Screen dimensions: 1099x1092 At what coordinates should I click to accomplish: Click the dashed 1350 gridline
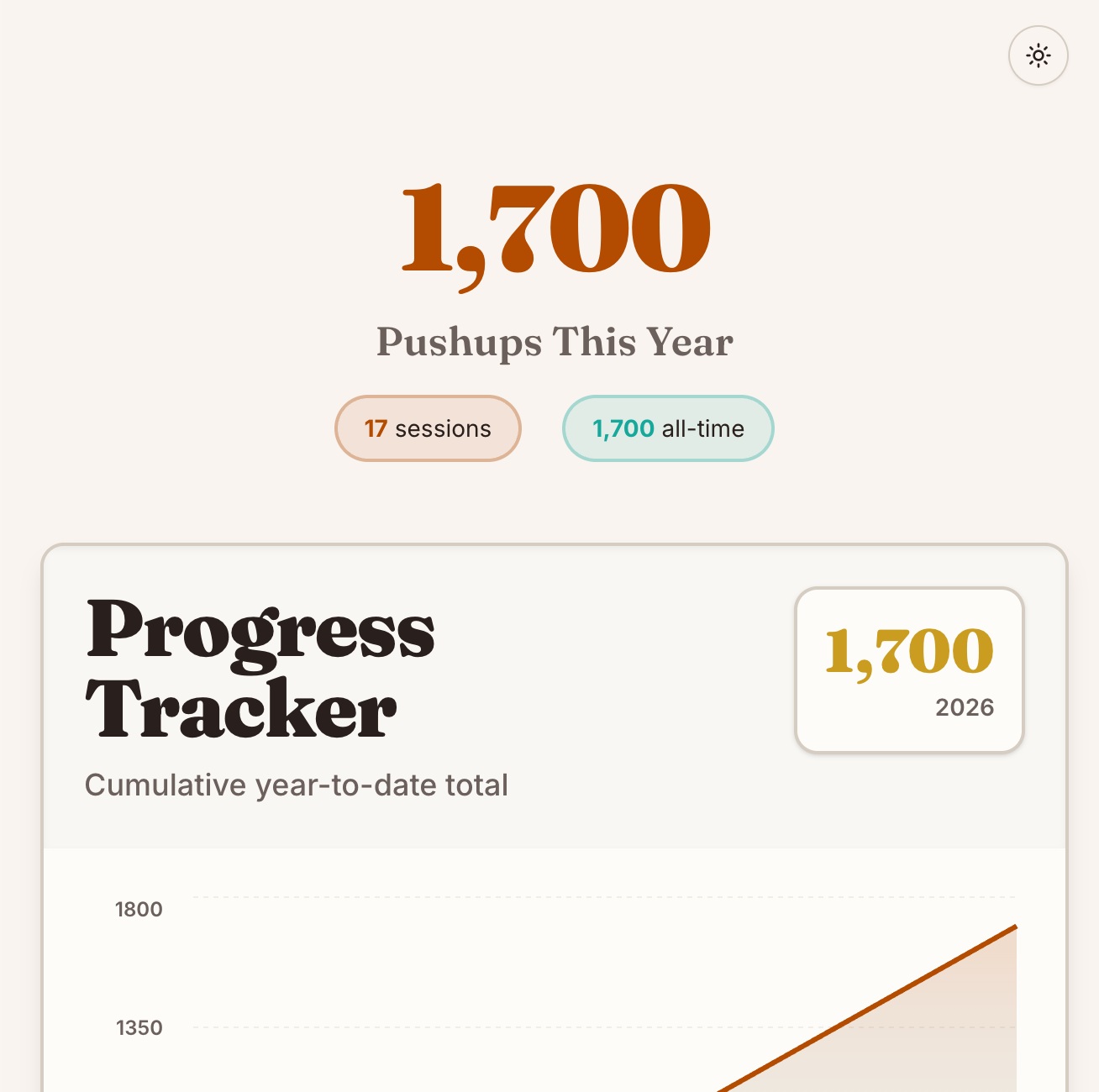(x=420, y=1027)
